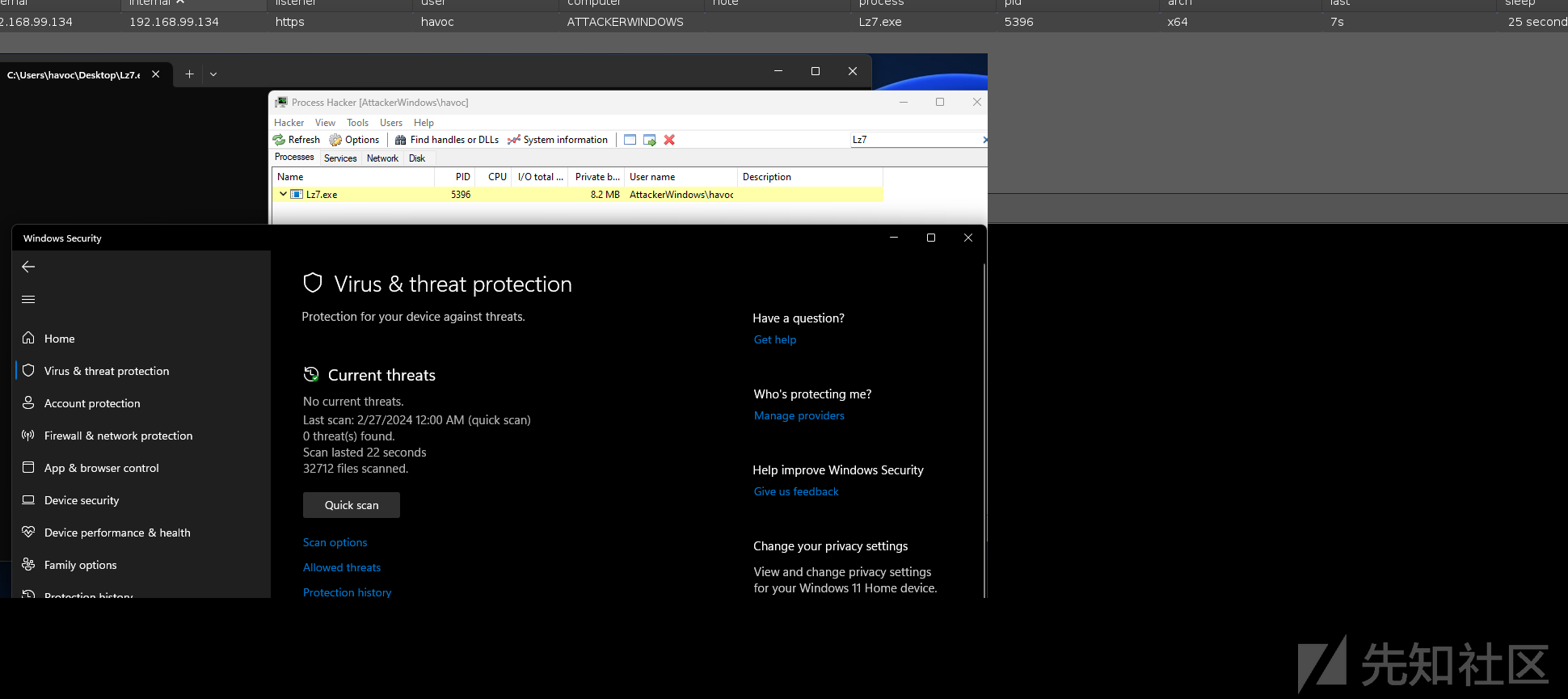Click the shield icon beside Virus protection
Screen dimensions: 1568x699
click(x=28, y=370)
